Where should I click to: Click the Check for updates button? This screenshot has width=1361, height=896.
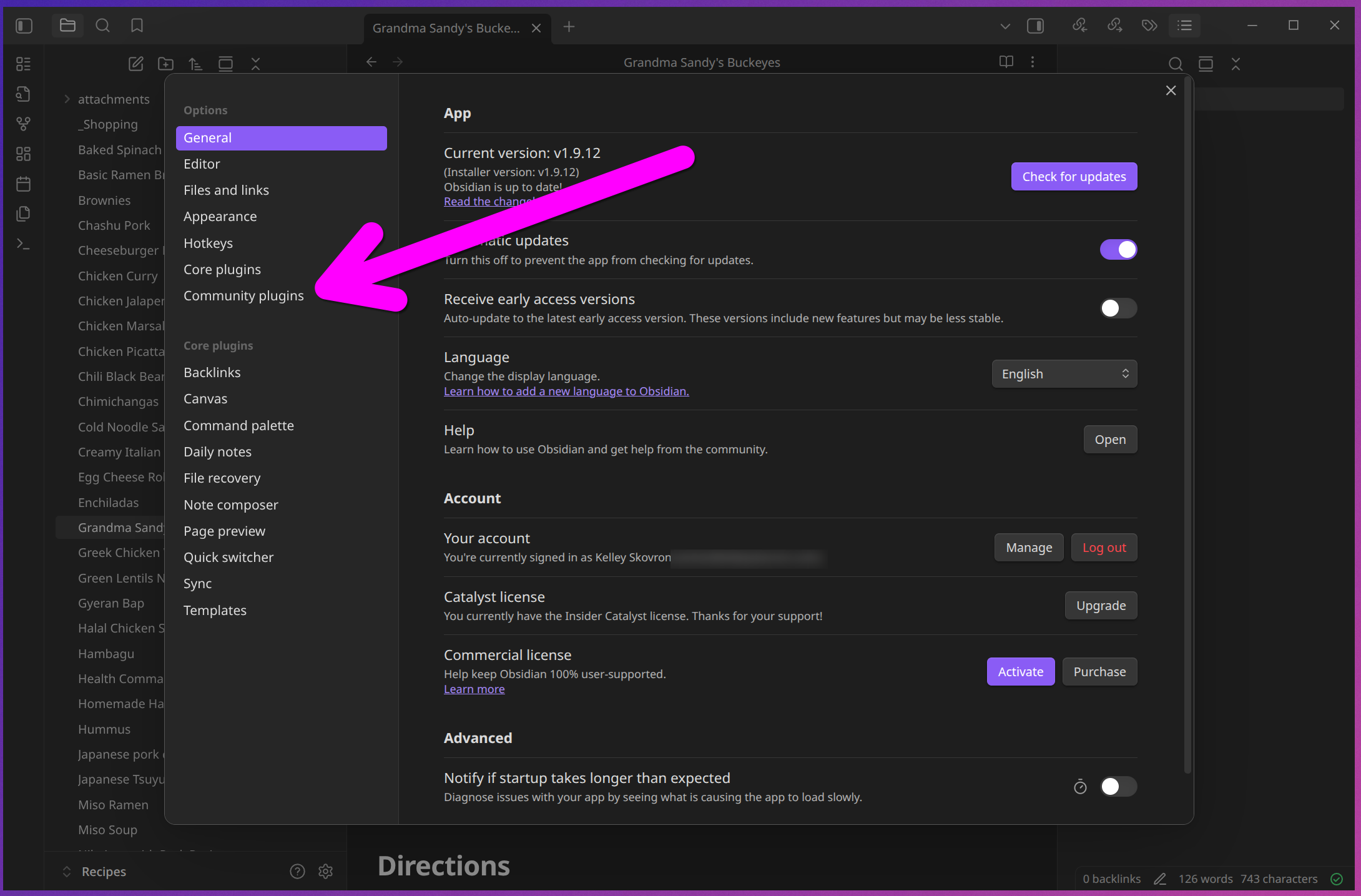[x=1074, y=177]
